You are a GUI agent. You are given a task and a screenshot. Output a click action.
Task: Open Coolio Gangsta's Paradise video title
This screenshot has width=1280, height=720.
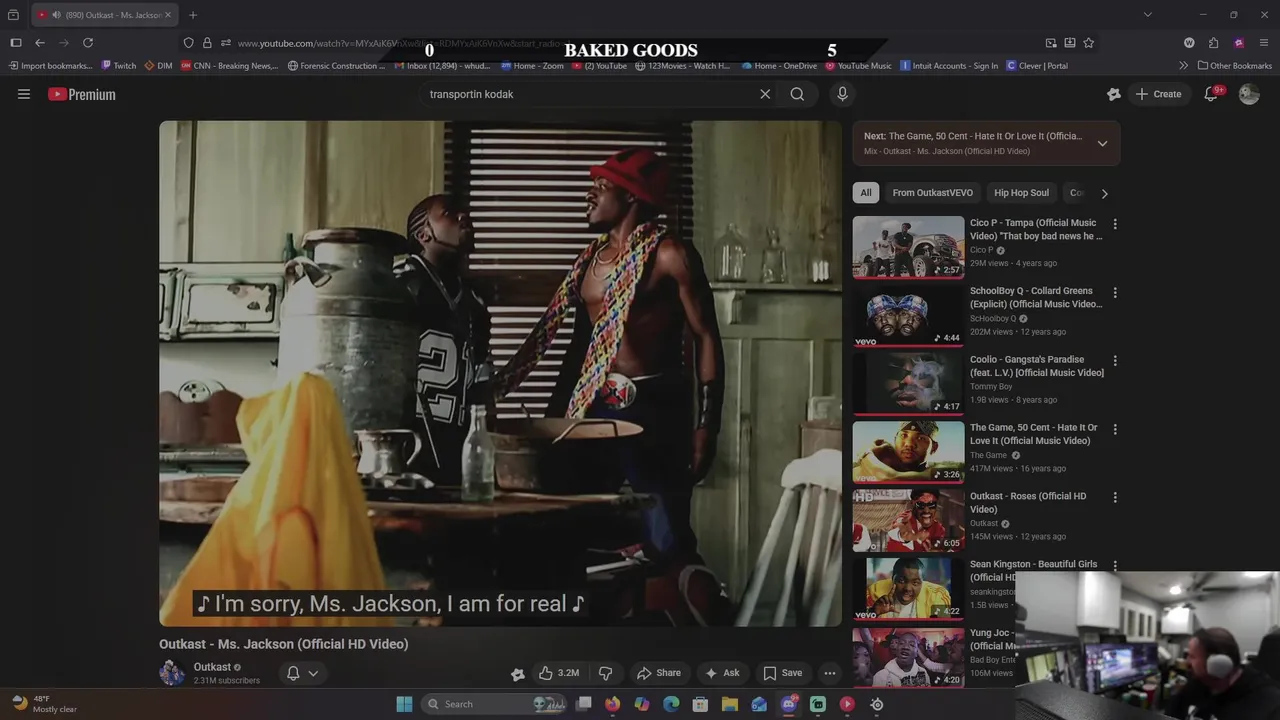point(1037,366)
